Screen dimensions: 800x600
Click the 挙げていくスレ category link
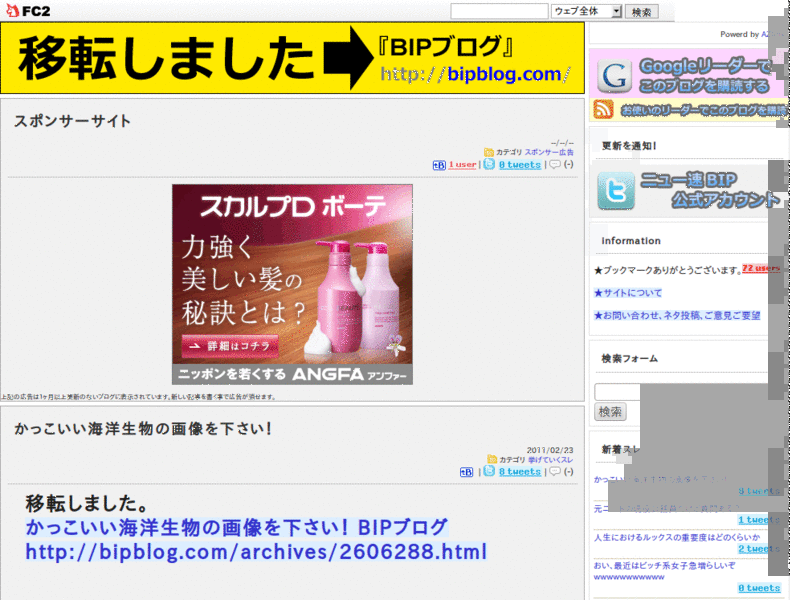tap(551, 460)
